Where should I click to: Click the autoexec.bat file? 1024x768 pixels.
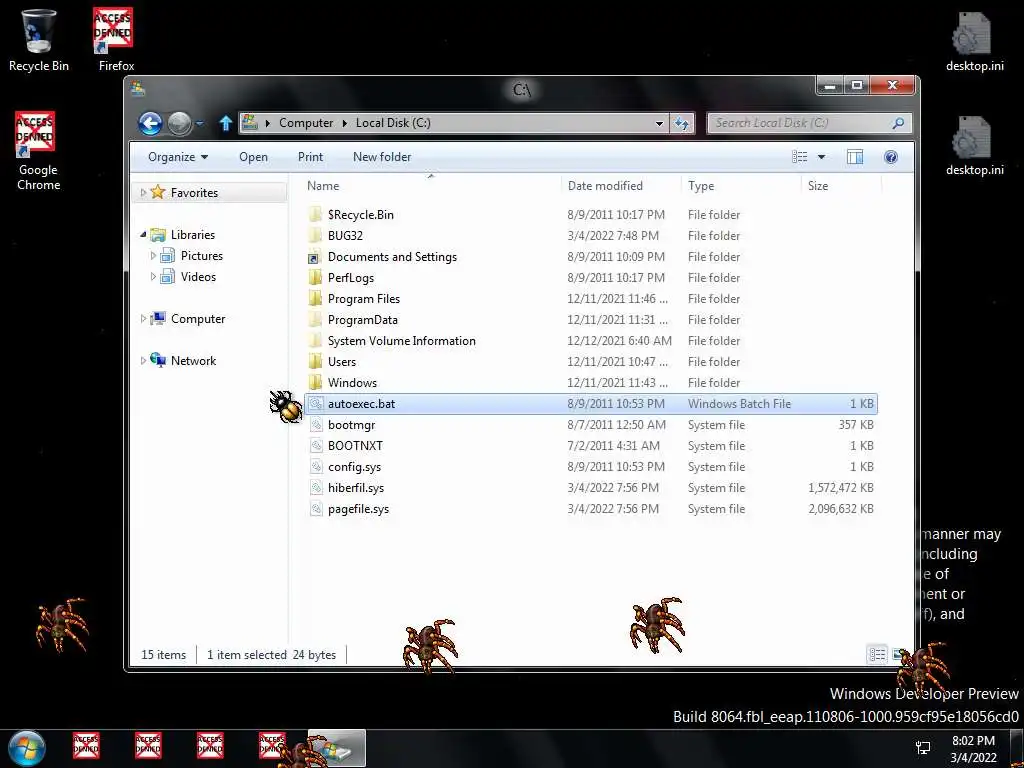click(x=591, y=404)
